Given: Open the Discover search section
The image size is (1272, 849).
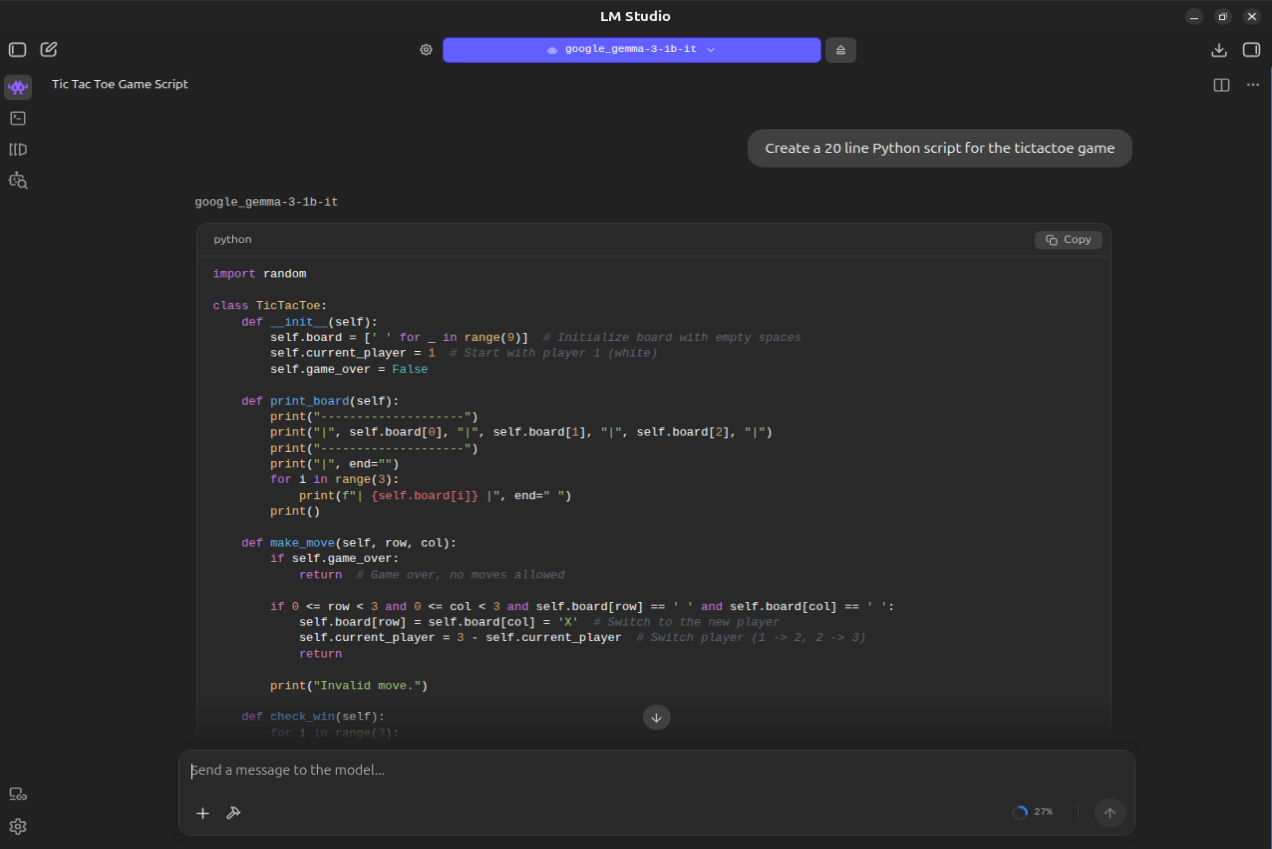Looking at the screenshot, I should [18, 181].
